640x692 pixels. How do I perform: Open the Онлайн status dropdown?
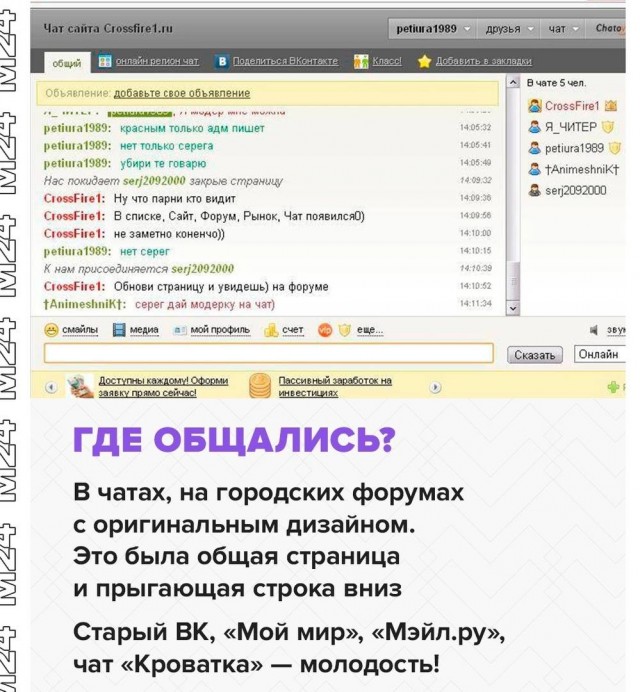pyautogui.click(x=599, y=354)
